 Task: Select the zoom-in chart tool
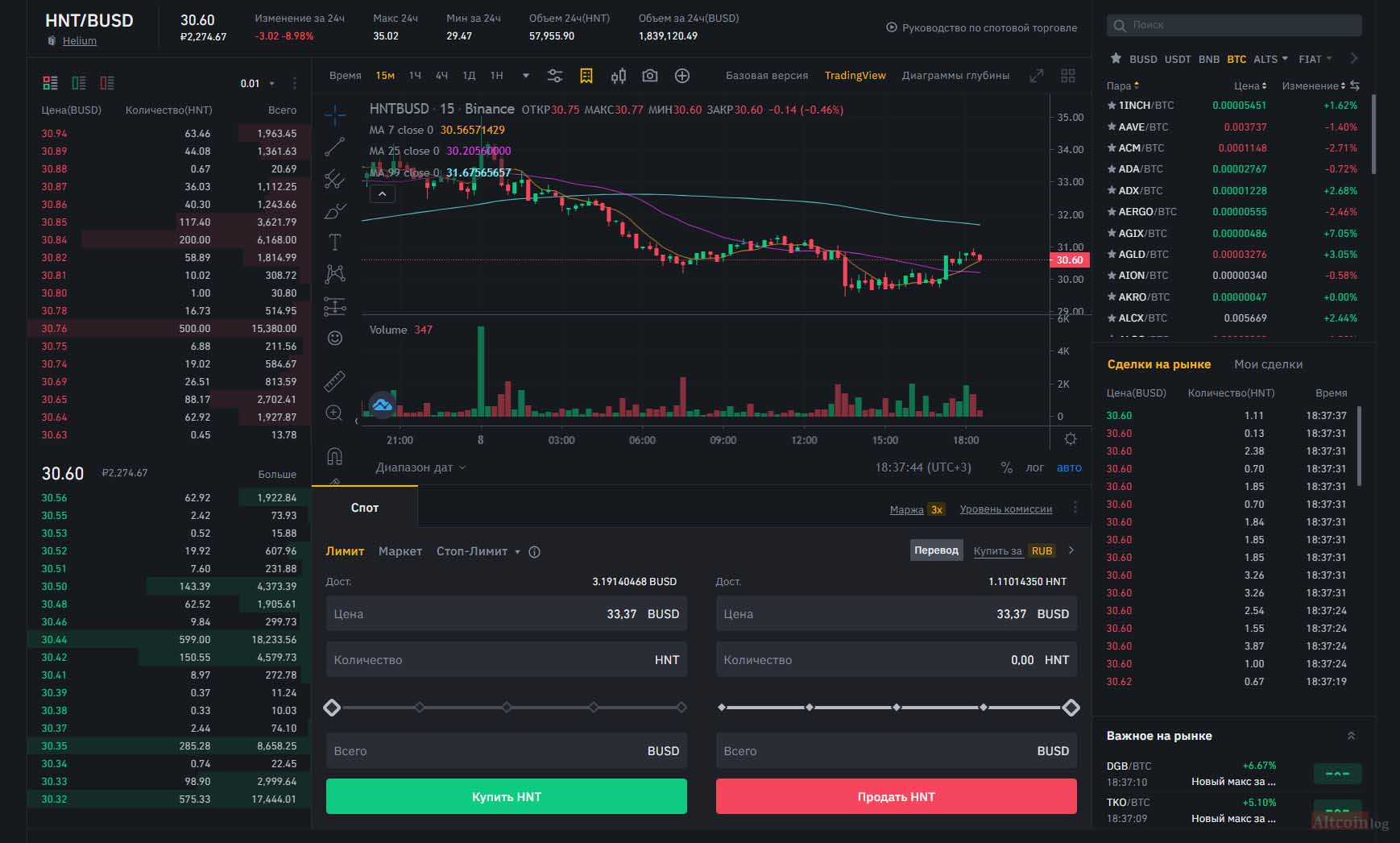click(x=334, y=413)
